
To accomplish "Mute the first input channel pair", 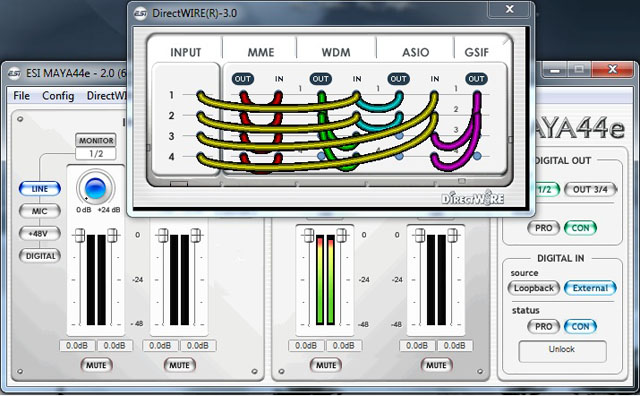I will (96, 365).
